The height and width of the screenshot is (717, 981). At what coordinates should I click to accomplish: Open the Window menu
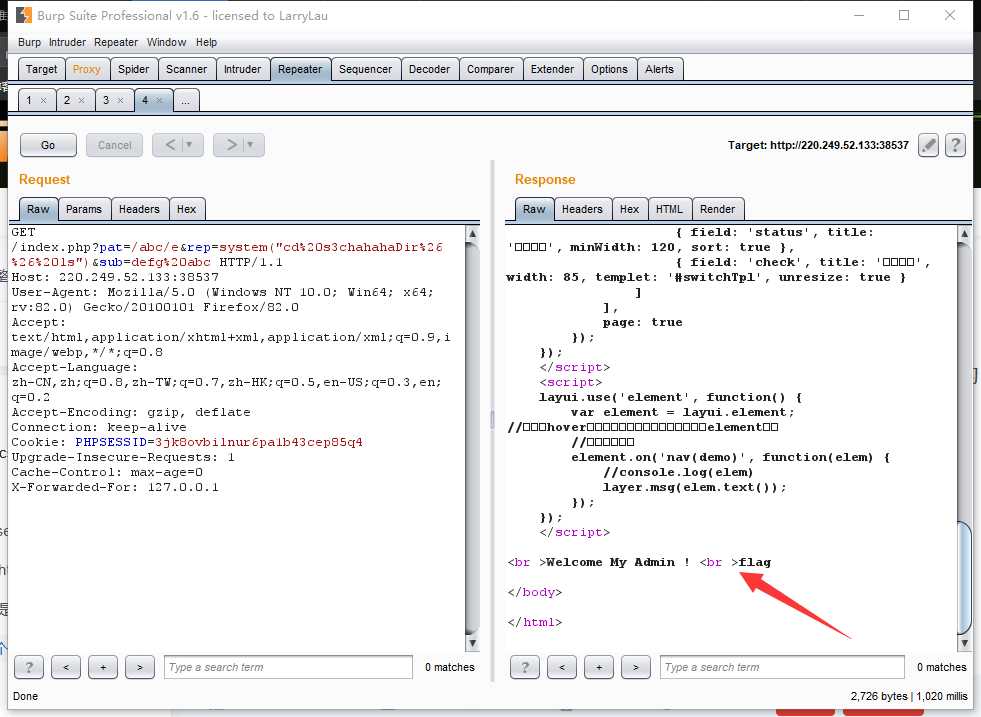pyautogui.click(x=166, y=42)
